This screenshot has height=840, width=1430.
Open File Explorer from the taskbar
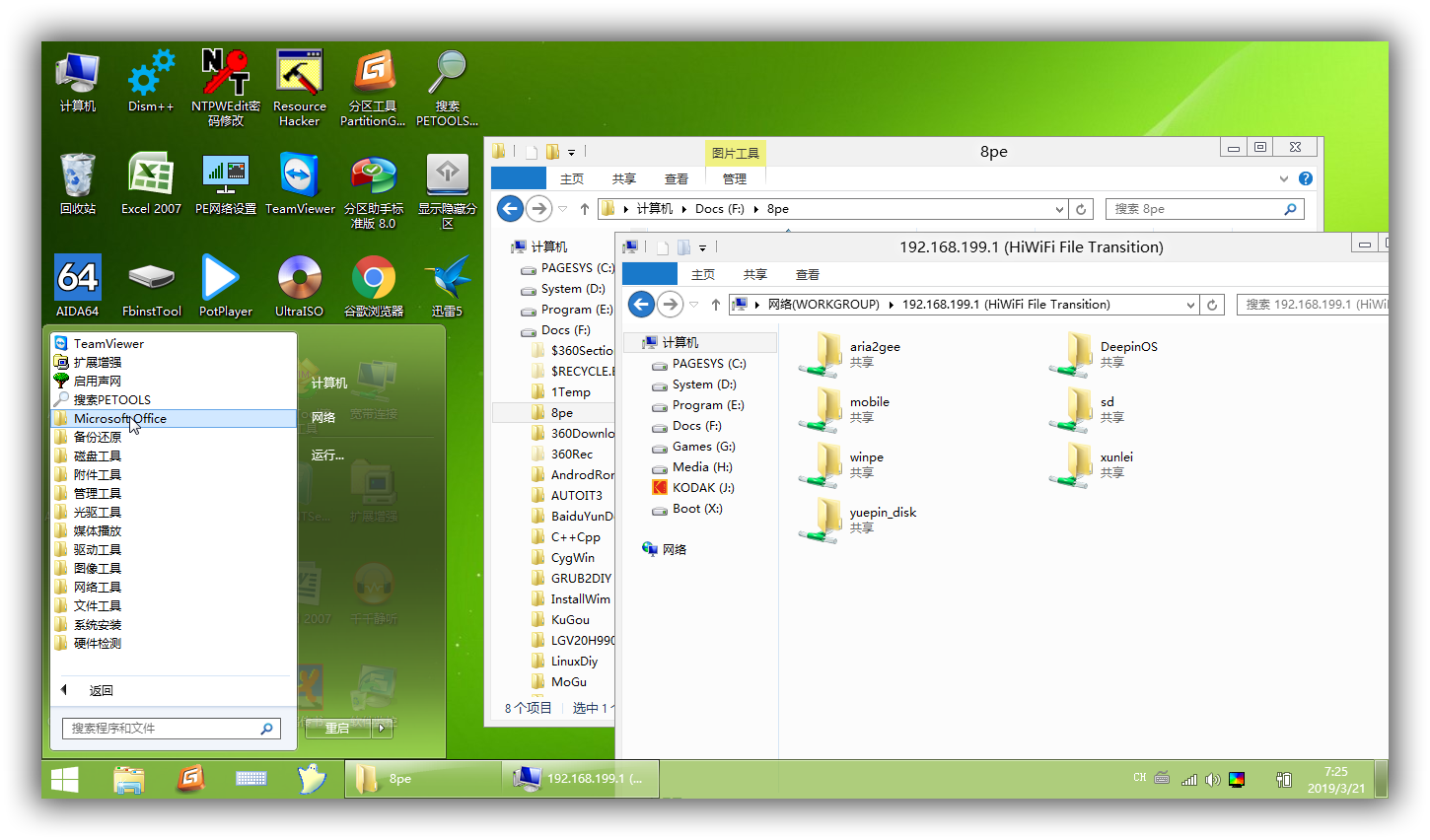(x=129, y=779)
